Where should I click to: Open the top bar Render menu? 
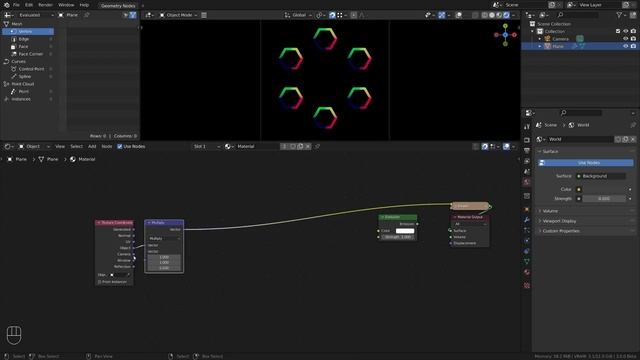pos(45,5)
